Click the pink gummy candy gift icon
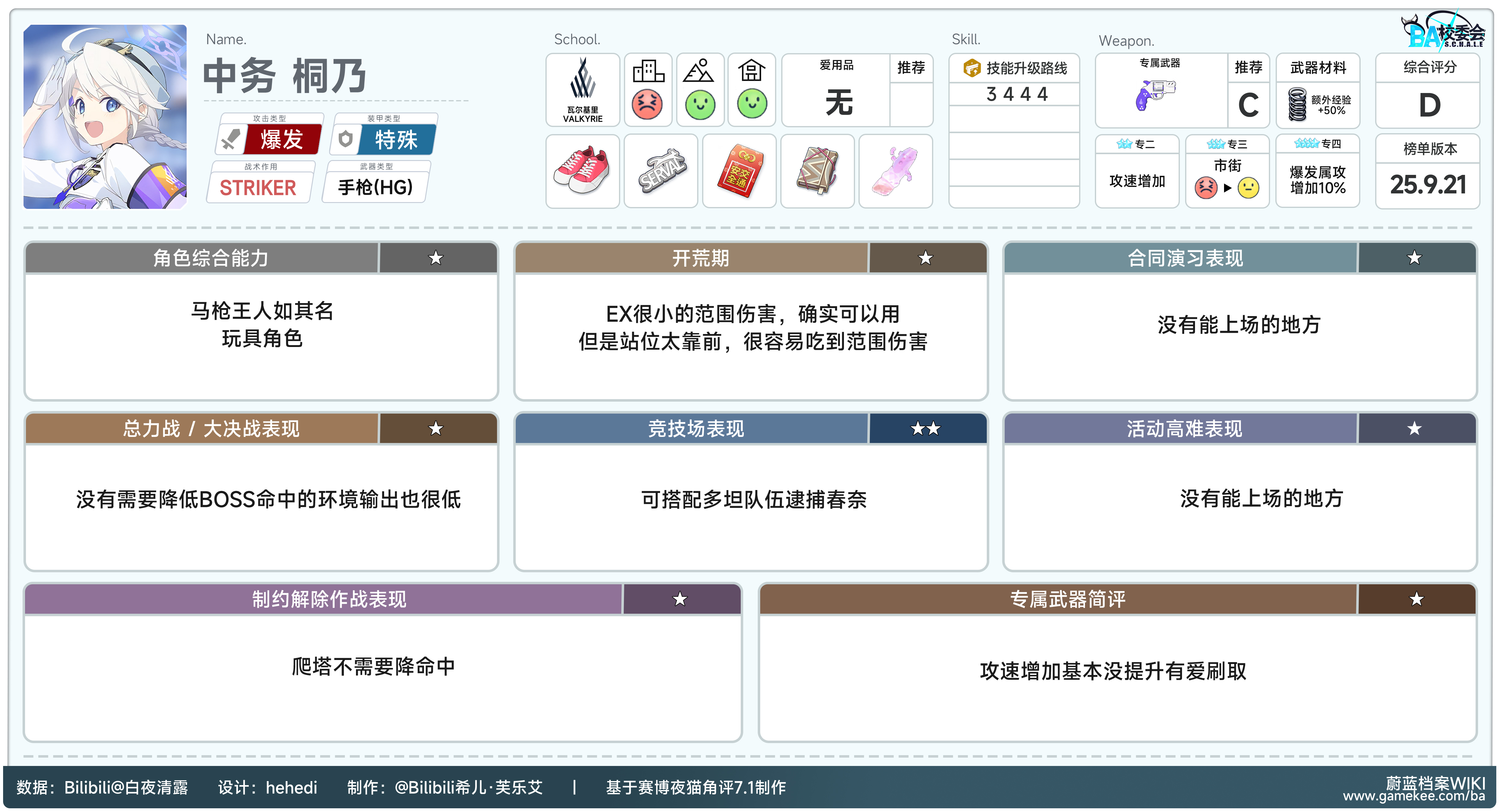The height and width of the screenshot is (812, 1500). (x=895, y=171)
